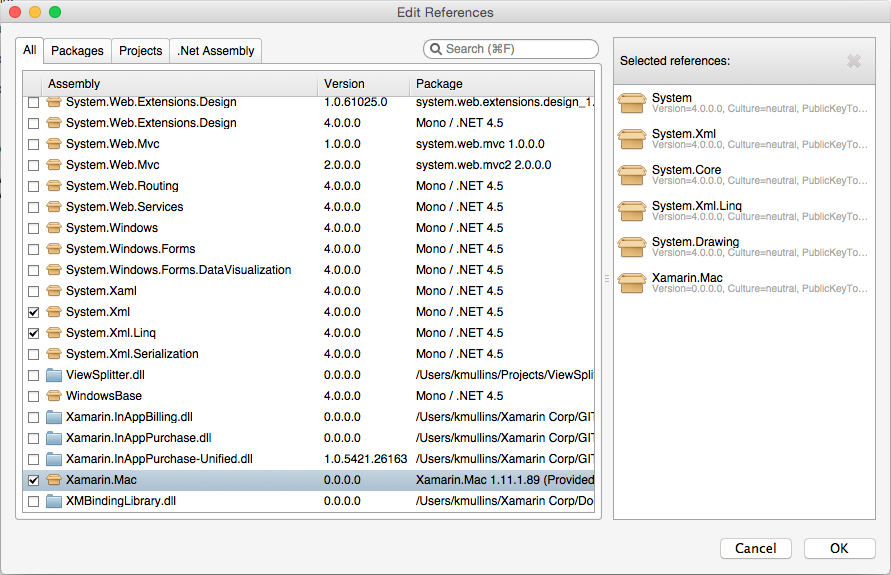The width and height of the screenshot is (891, 575).
Task: Click the System package icon in Selected references
Action: [632, 103]
